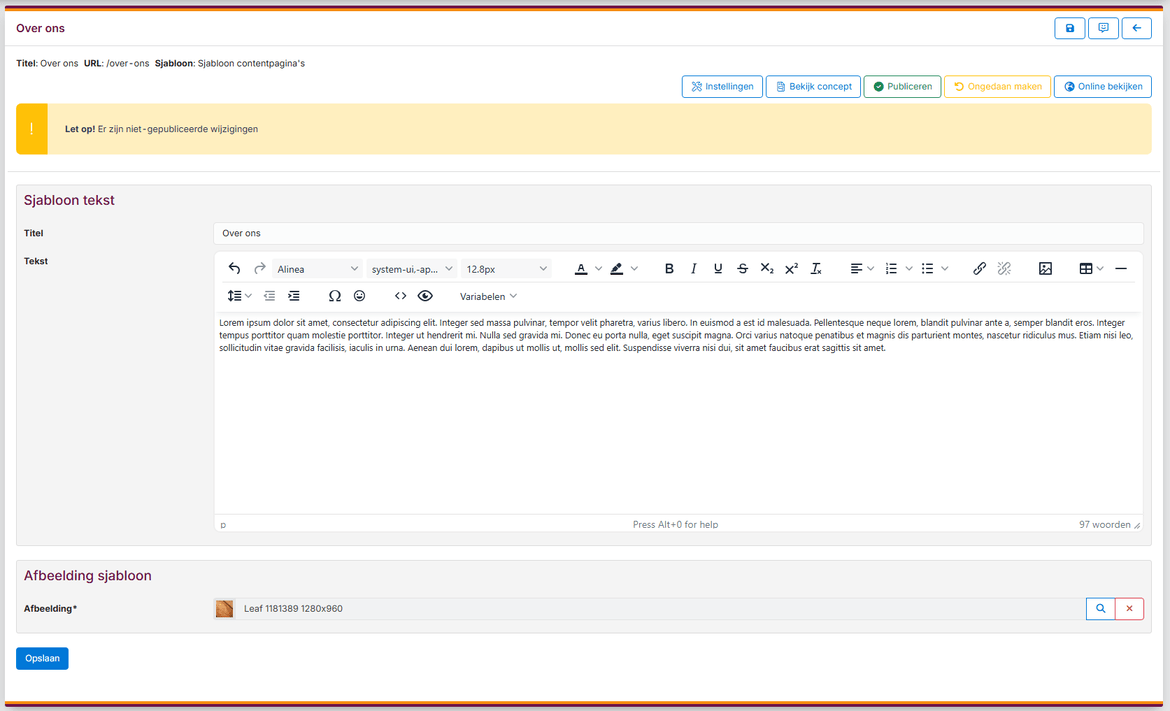Viewport: 1170px width, 711px height.
Task: Click the Titel input field
Action: (677, 233)
